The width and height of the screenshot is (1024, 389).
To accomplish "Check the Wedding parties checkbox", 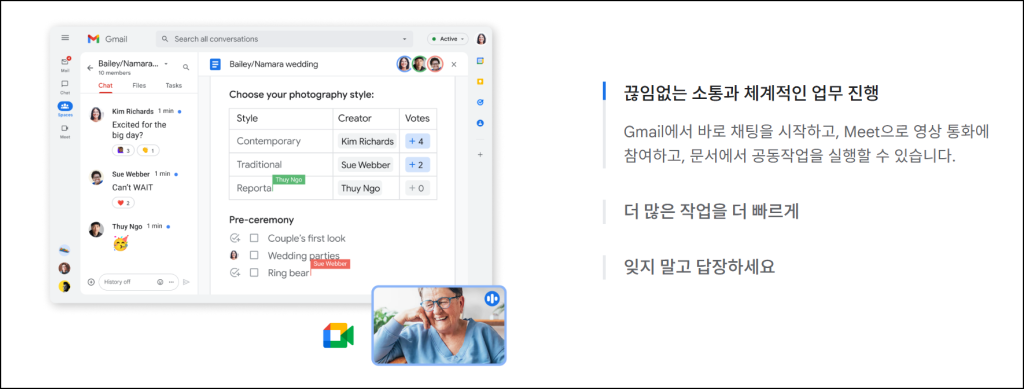I will [254, 255].
